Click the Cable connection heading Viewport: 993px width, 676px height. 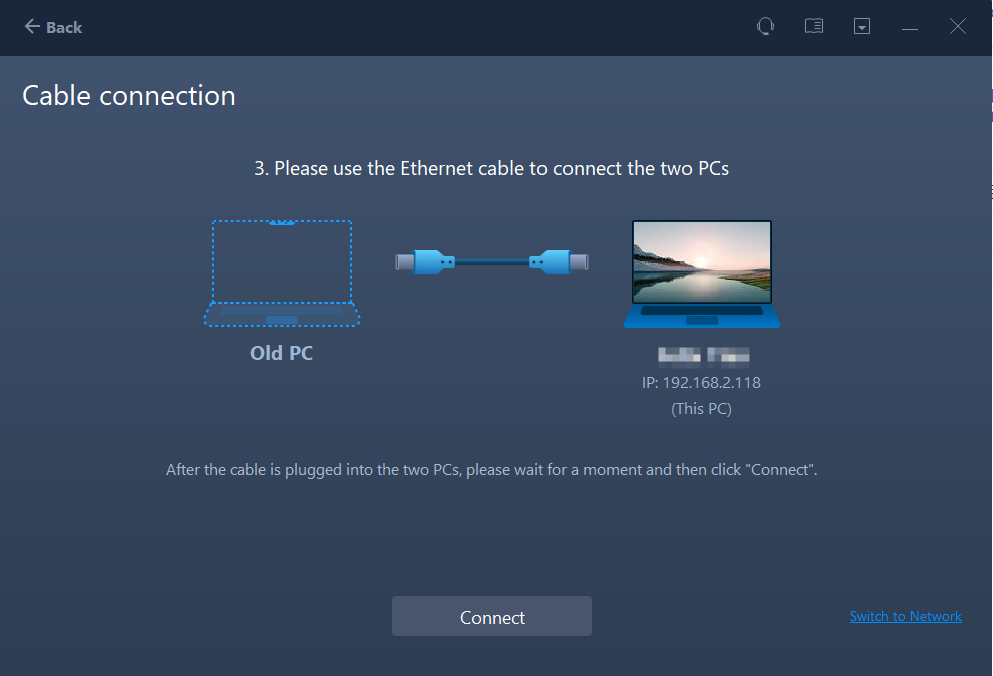[129, 96]
